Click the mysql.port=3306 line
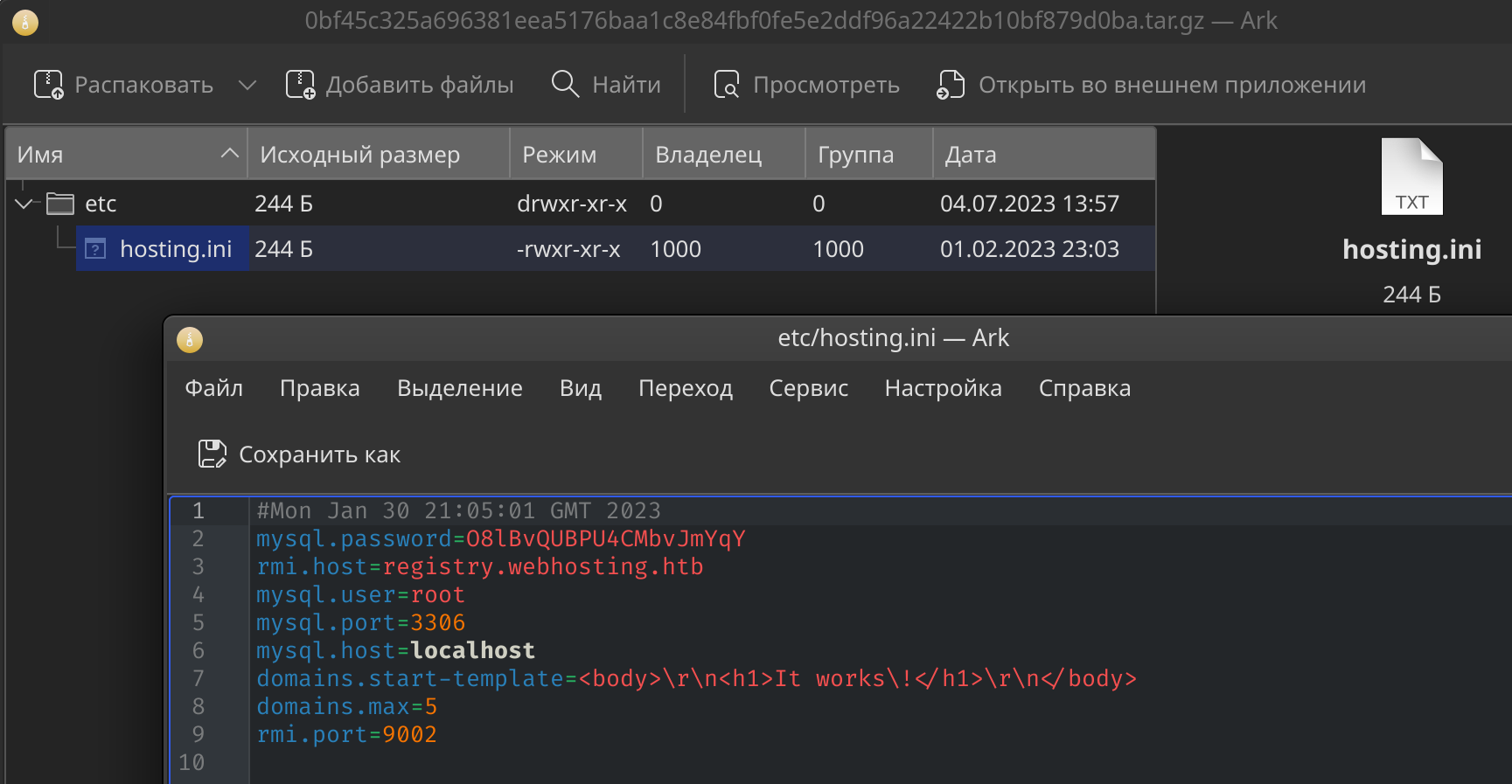Screen dimensions: 1512x784 [360, 623]
